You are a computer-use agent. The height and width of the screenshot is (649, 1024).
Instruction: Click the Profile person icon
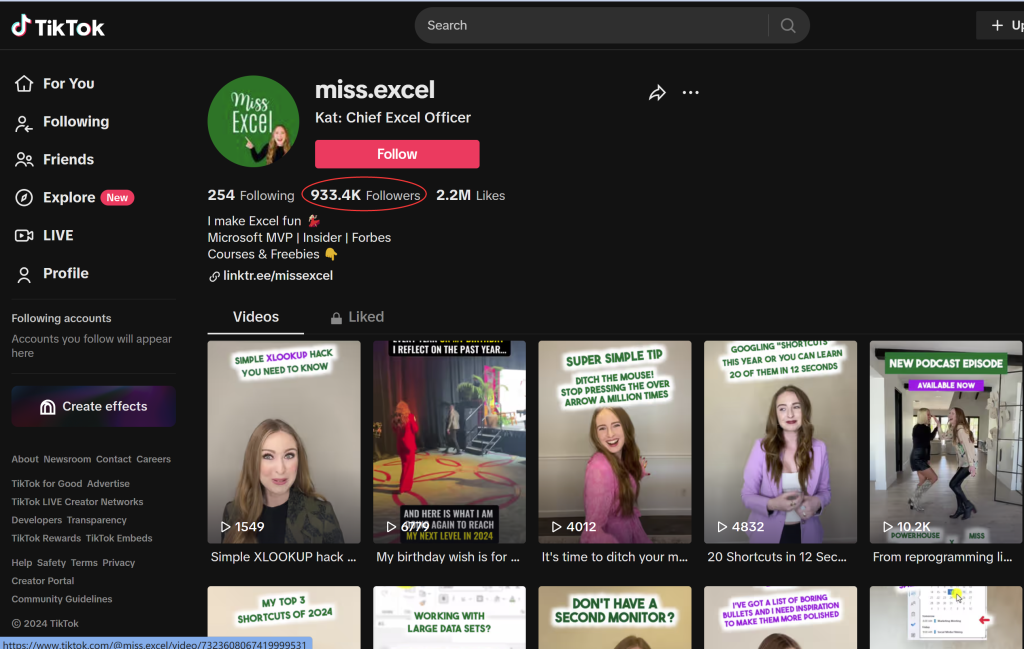coord(24,274)
